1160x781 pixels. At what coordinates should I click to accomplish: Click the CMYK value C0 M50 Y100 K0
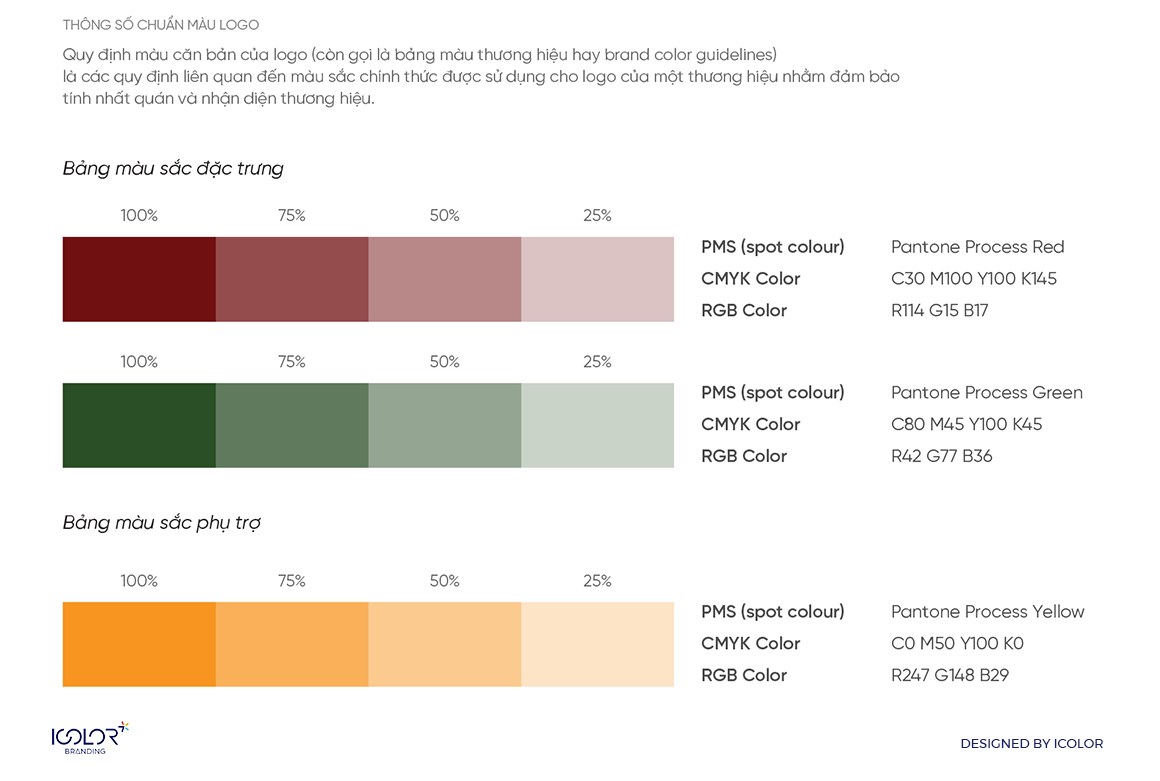click(x=957, y=643)
